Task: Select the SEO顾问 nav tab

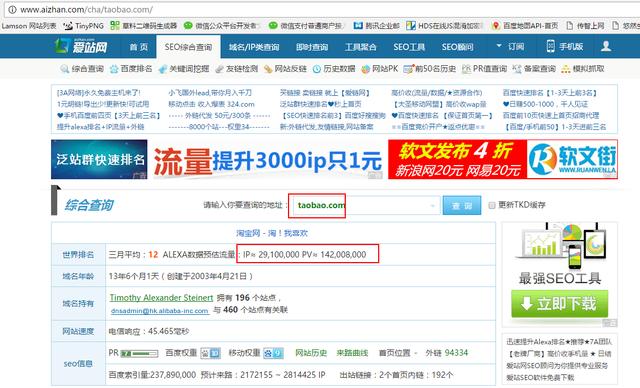Action: coord(457,47)
